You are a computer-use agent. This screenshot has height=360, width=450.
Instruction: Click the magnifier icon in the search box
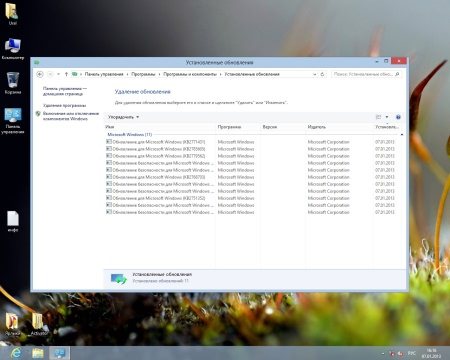click(x=397, y=74)
